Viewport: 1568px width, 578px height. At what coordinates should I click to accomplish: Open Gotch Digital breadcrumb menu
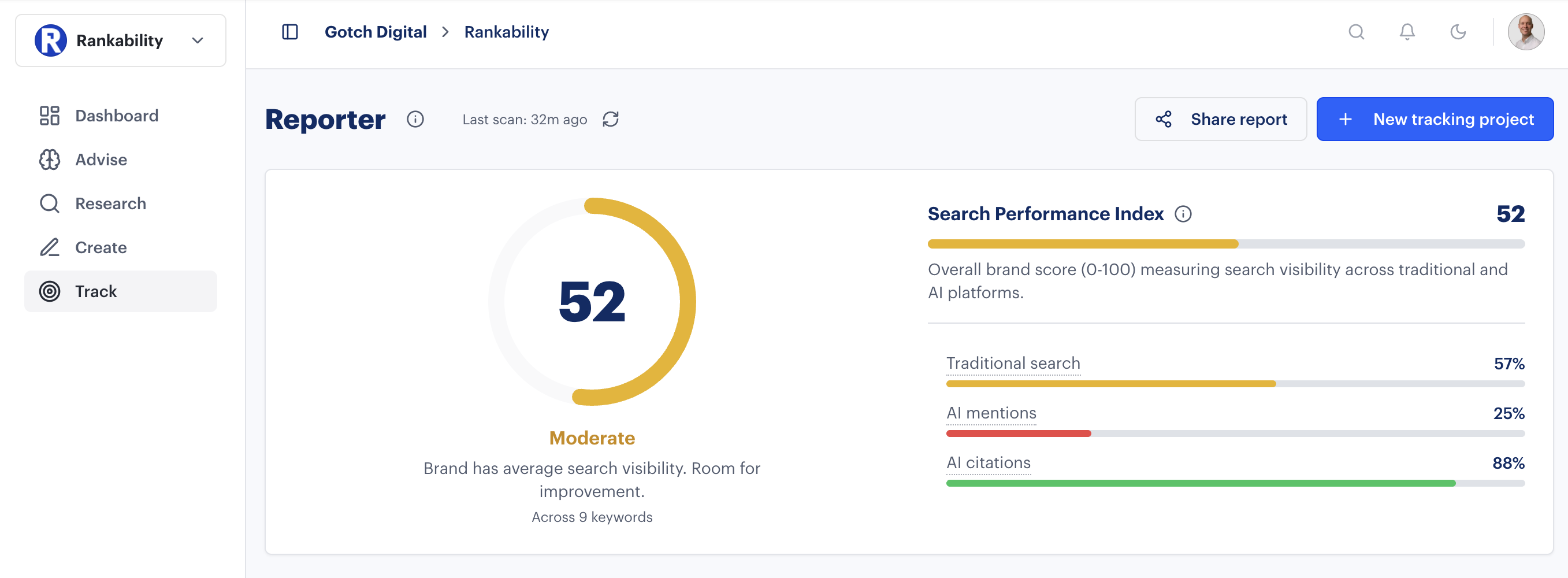[x=376, y=32]
